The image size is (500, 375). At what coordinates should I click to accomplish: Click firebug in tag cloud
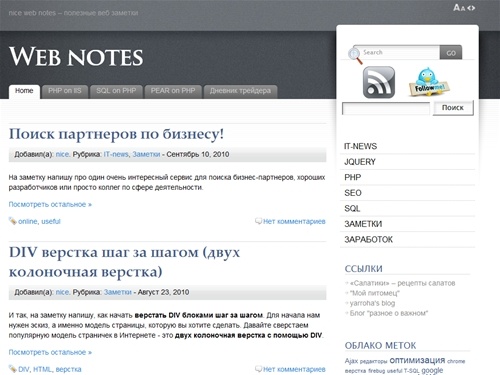pyautogui.click(x=376, y=371)
